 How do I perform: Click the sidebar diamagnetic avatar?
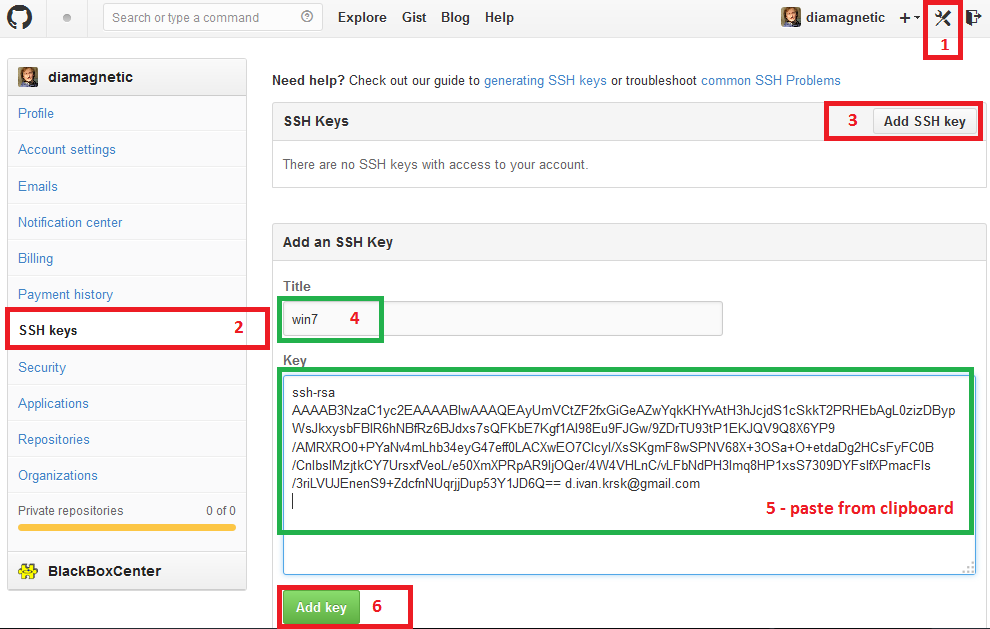coord(28,77)
